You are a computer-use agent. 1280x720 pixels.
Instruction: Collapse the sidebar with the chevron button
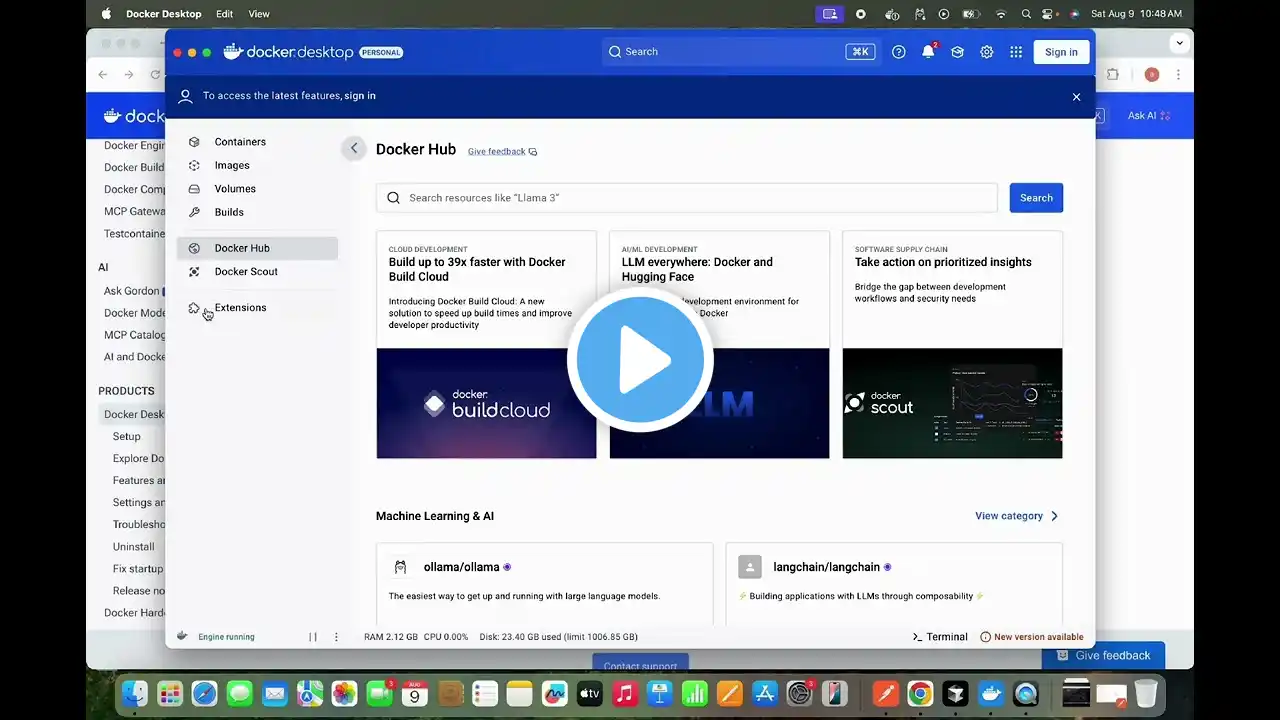coord(353,148)
